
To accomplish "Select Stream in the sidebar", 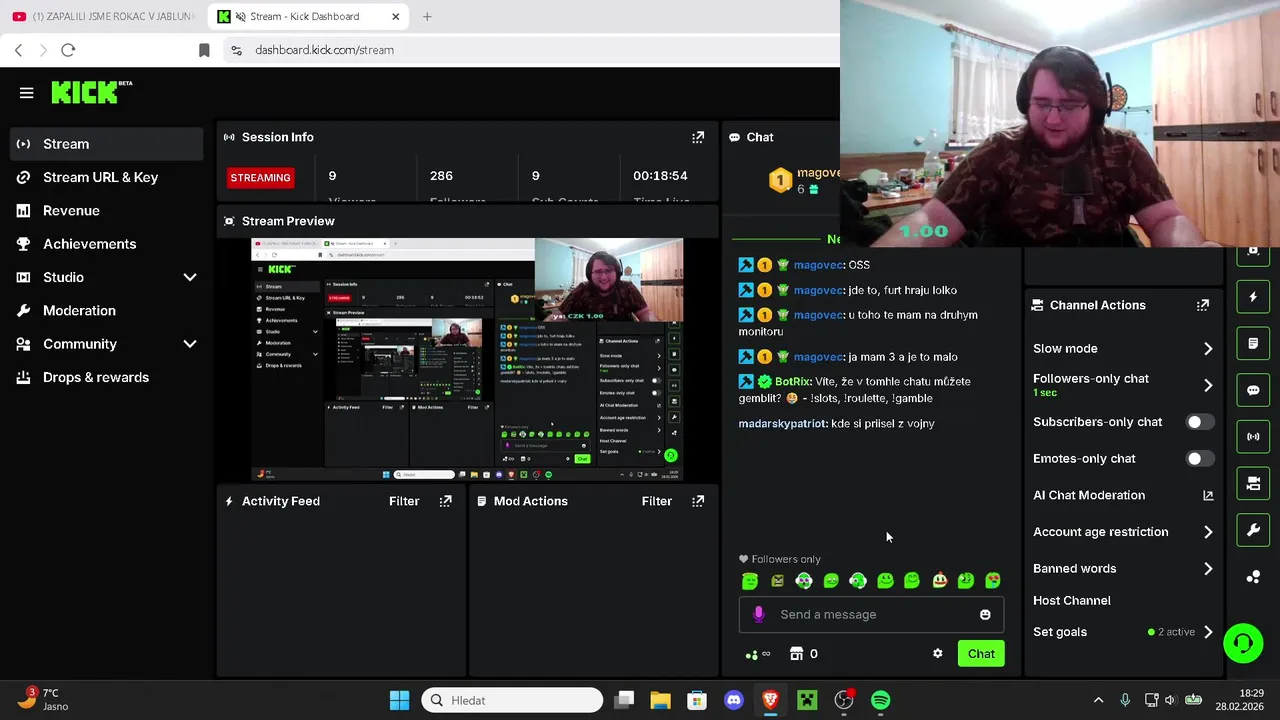I will pos(107,144).
